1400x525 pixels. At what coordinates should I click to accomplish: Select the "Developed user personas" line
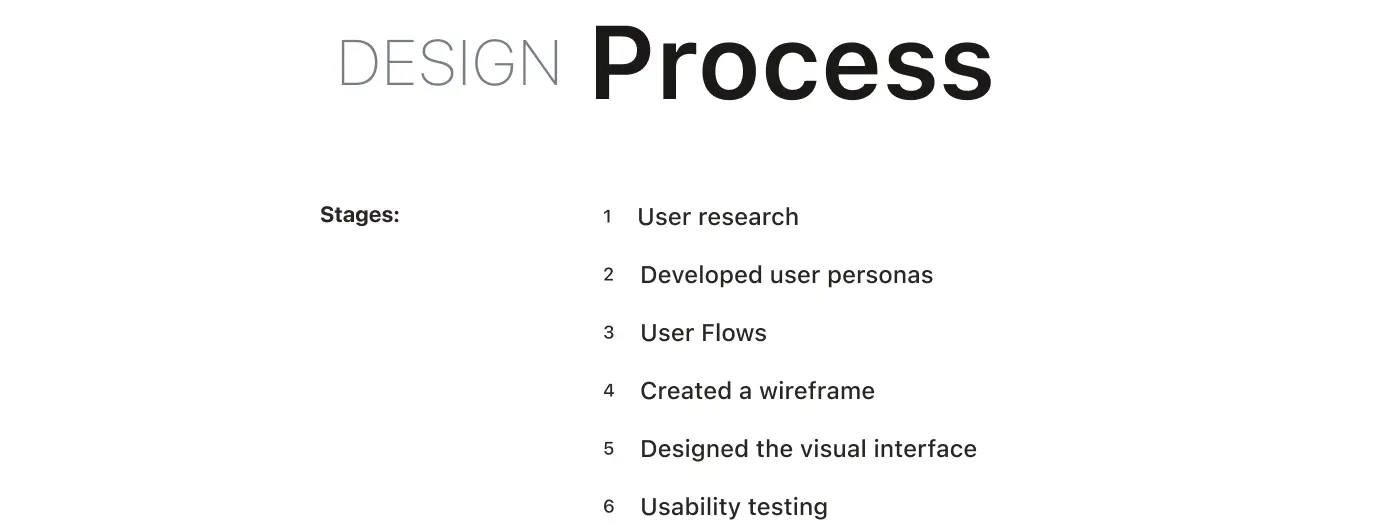click(786, 275)
